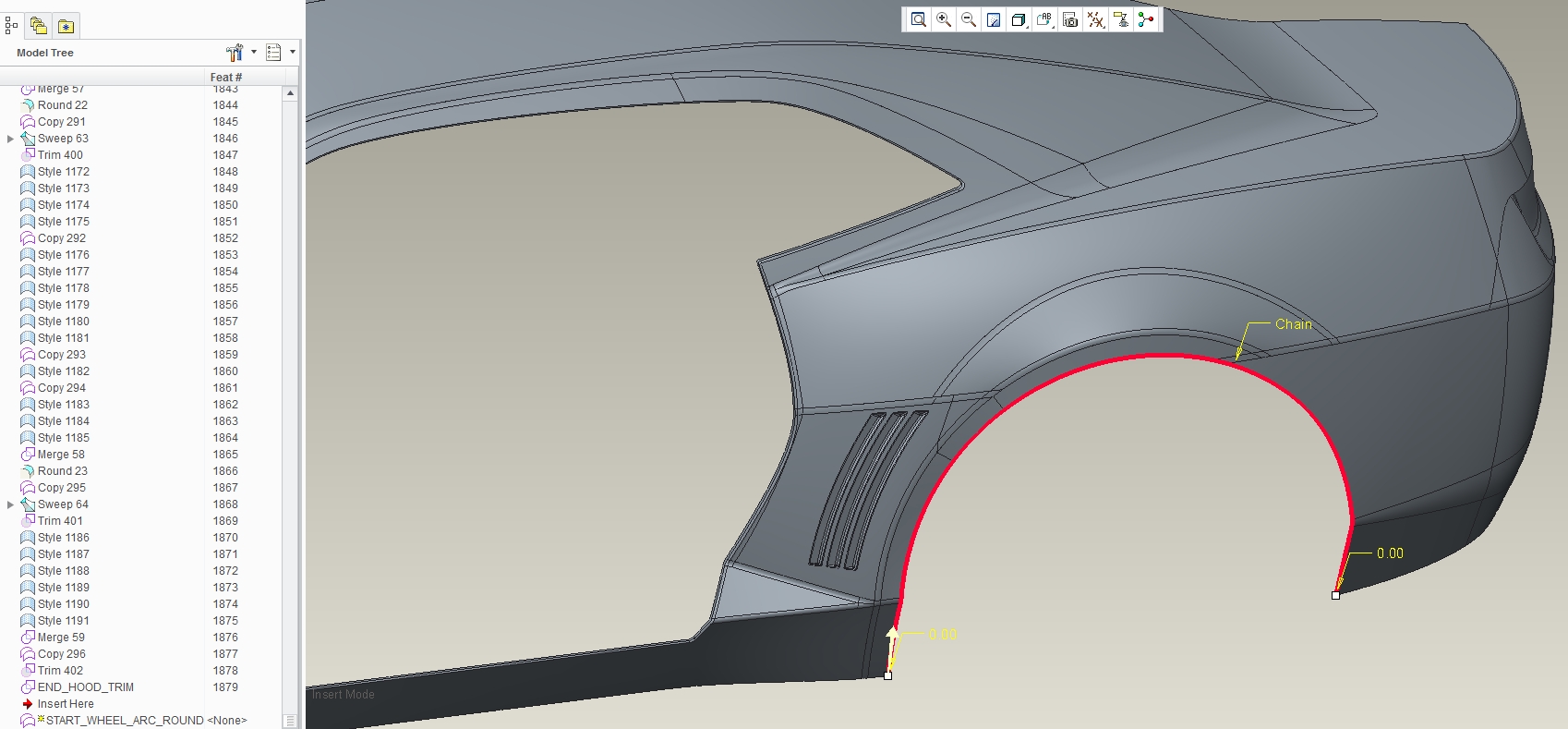The width and height of the screenshot is (1568, 729).
Task: Switch to the Favorites tab
Action: point(66,26)
